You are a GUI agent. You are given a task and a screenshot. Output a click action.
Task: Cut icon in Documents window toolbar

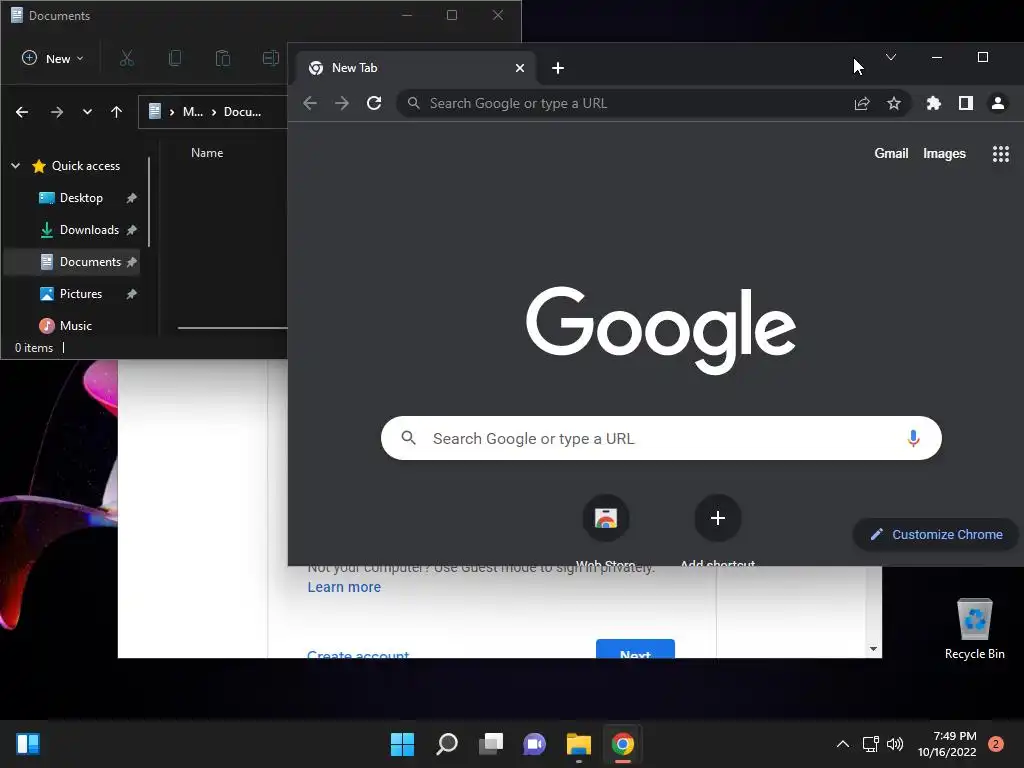pos(127,58)
